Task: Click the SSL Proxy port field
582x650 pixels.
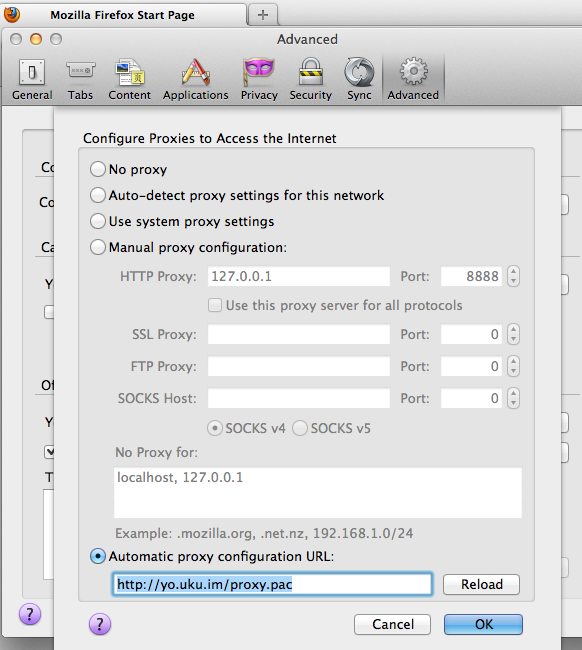Action: tap(471, 334)
